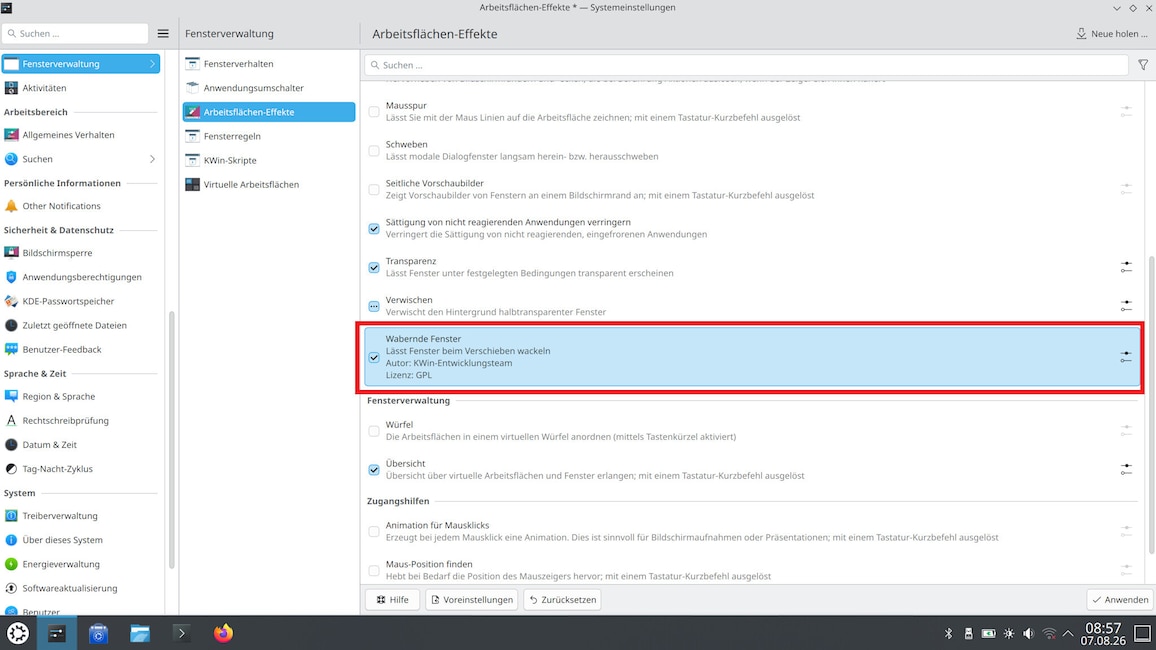Image resolution: width=1156 pixels, height=650 pixels.
Task: Click the Neue holen button
Action: pyautogui.click(x=1112, y=34)
